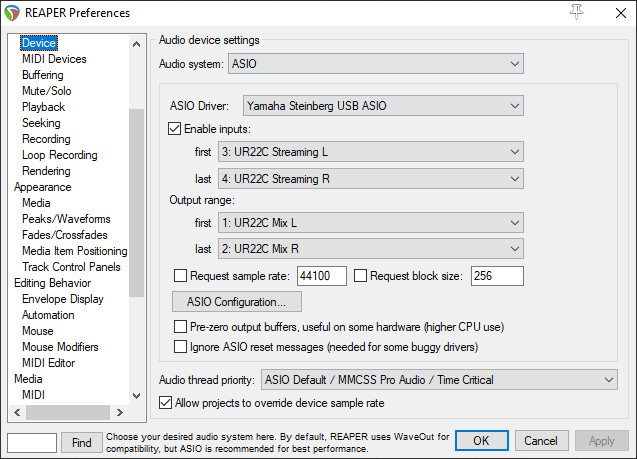
Task: Open MIDI Editor preferences
Action: pos(48,363)
